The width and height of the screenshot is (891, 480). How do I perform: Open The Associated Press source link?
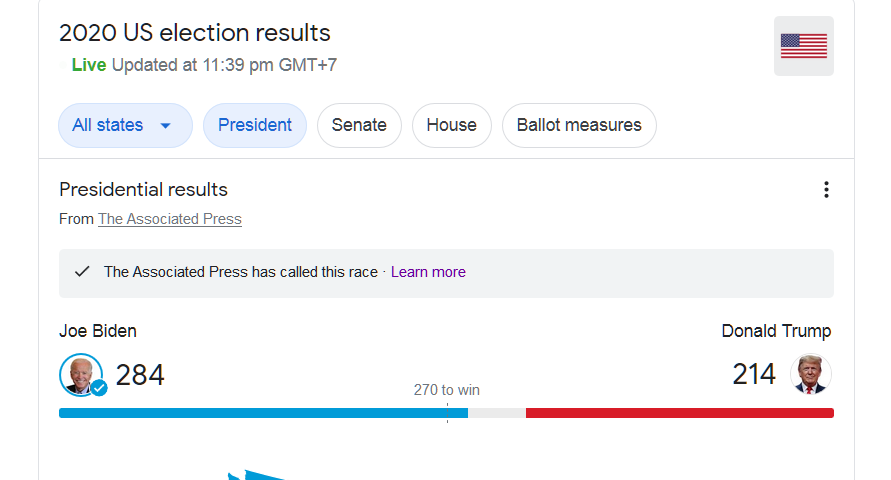[x=169, y=219]
